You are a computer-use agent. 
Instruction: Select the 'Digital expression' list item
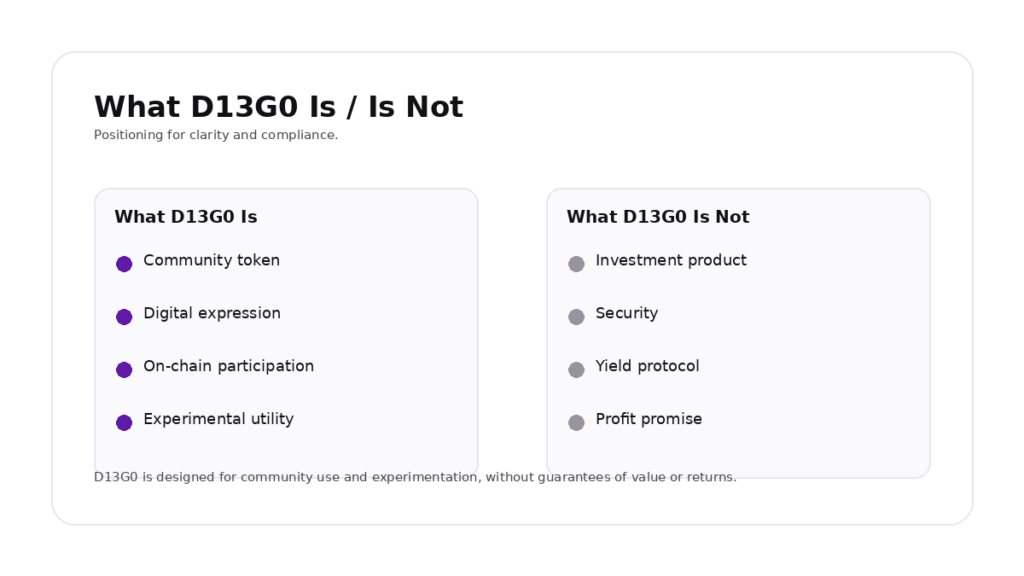coord(211,314)
